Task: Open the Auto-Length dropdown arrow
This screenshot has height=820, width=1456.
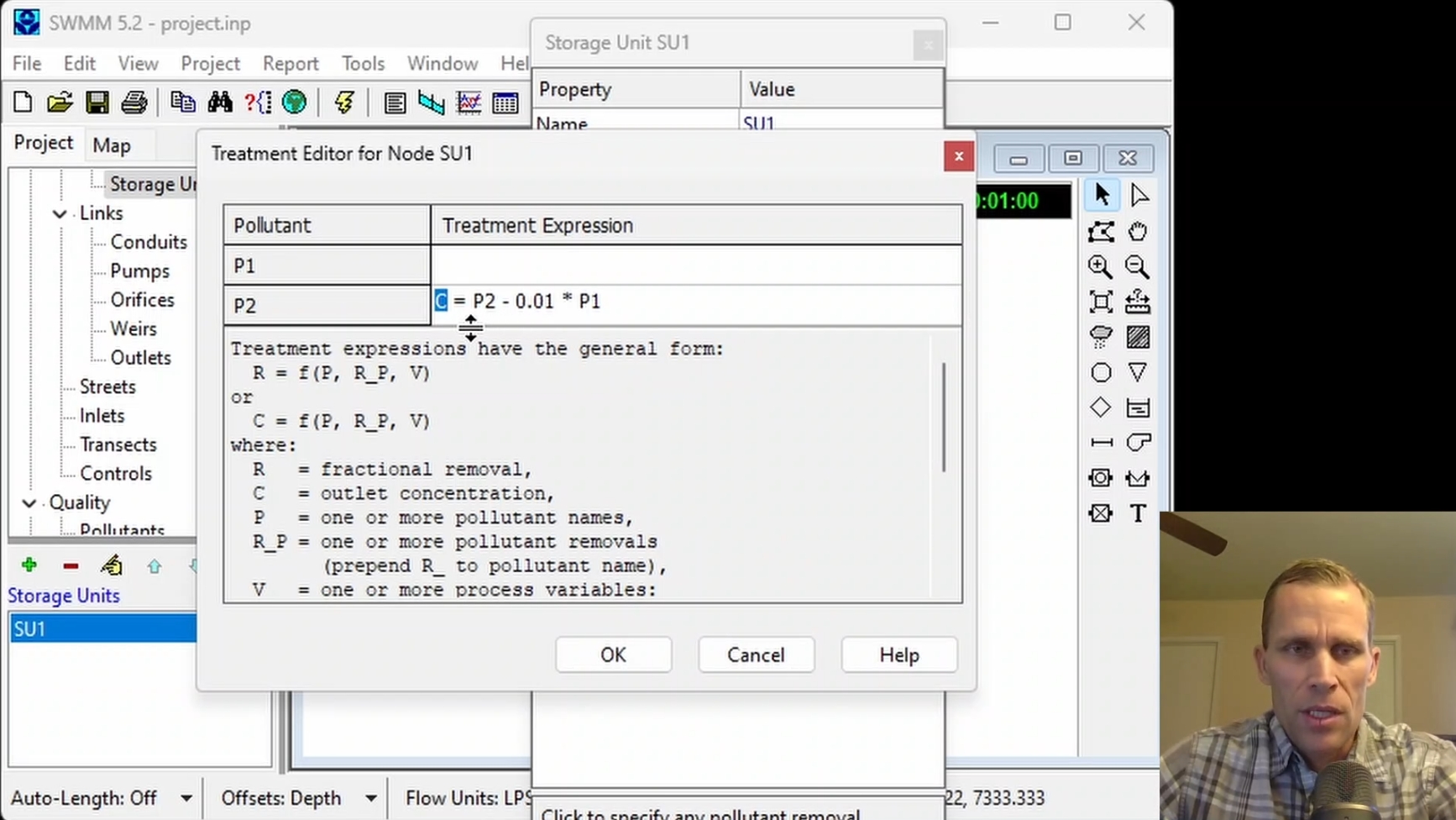Action: 186,798
